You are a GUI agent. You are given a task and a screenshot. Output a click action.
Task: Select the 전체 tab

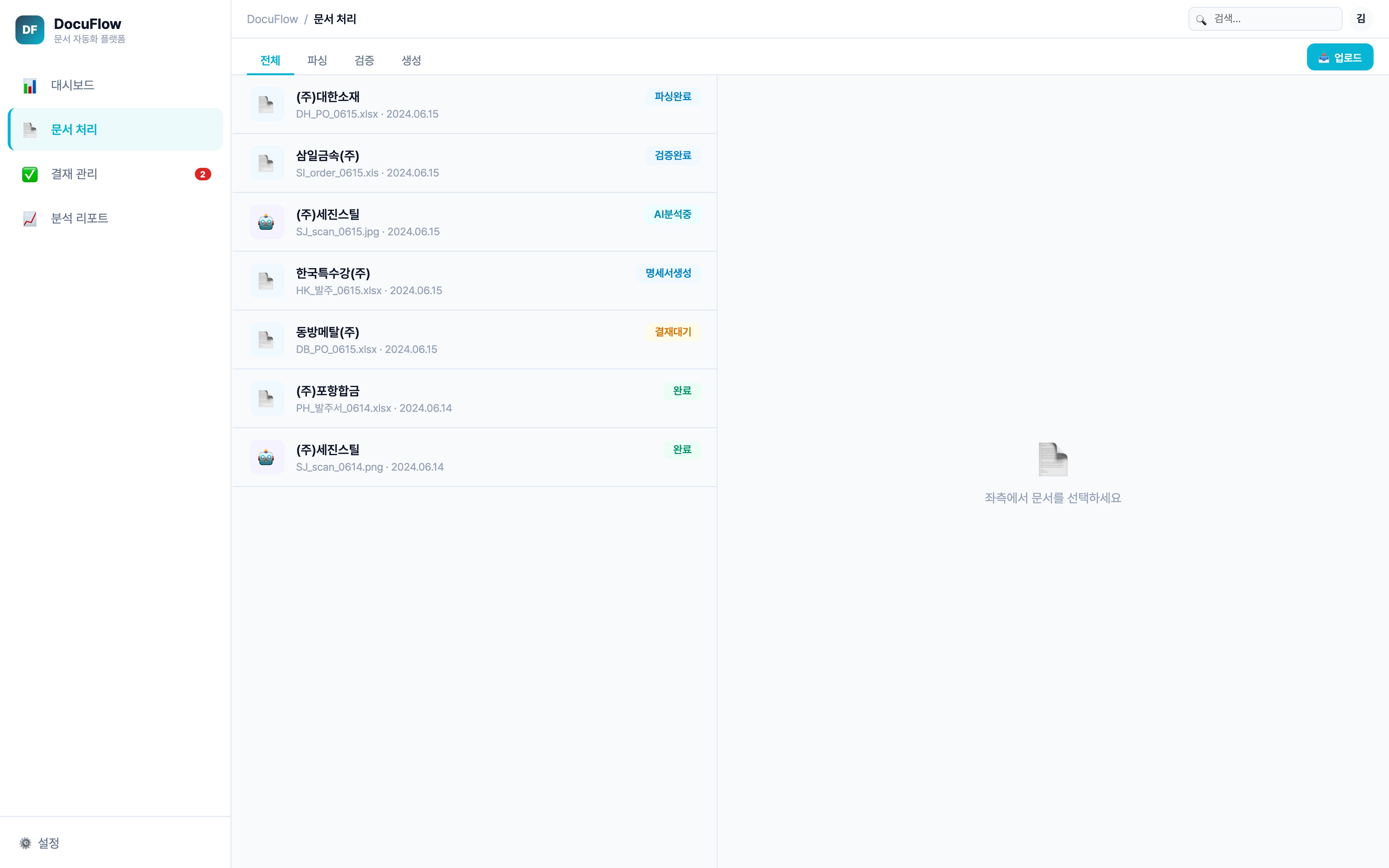pos(270,60)
